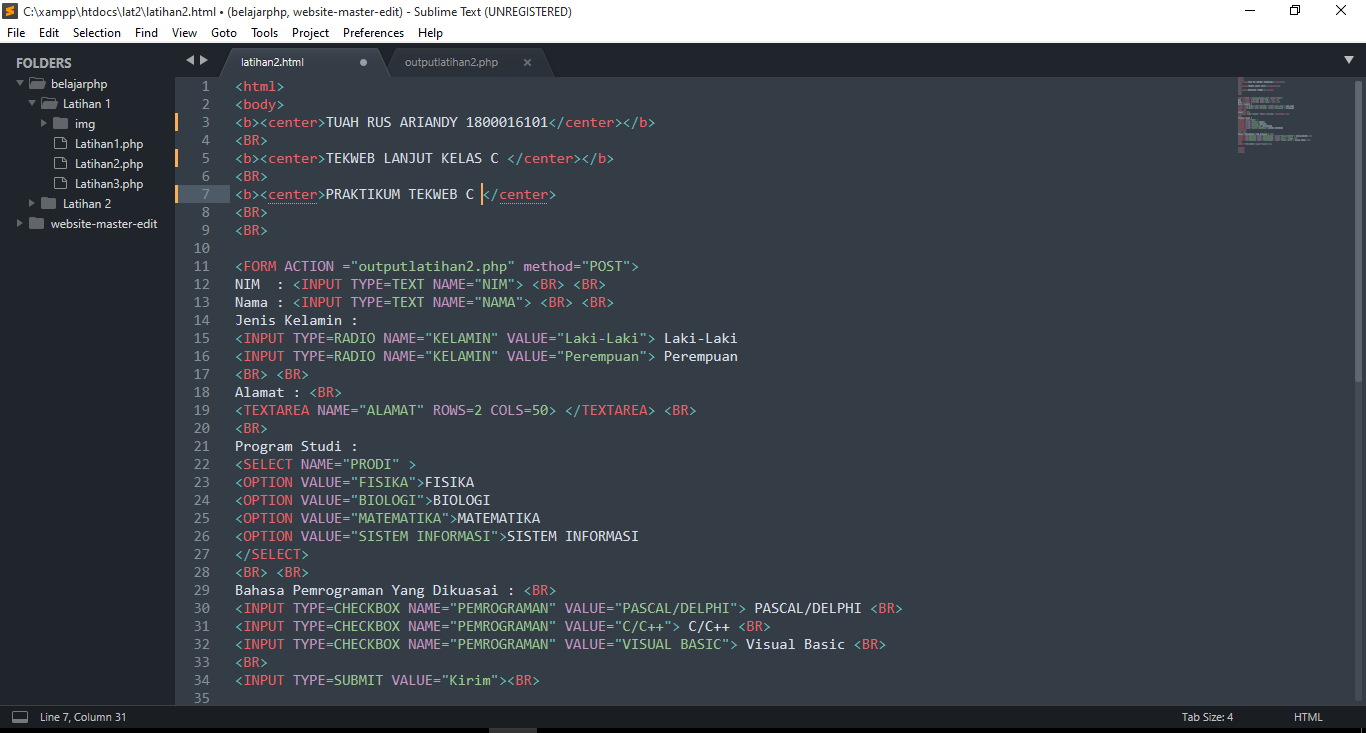Maximize the Sublime Text window
The height and width of the screenshot is (733, 1366).
(x=1295, y=11)
